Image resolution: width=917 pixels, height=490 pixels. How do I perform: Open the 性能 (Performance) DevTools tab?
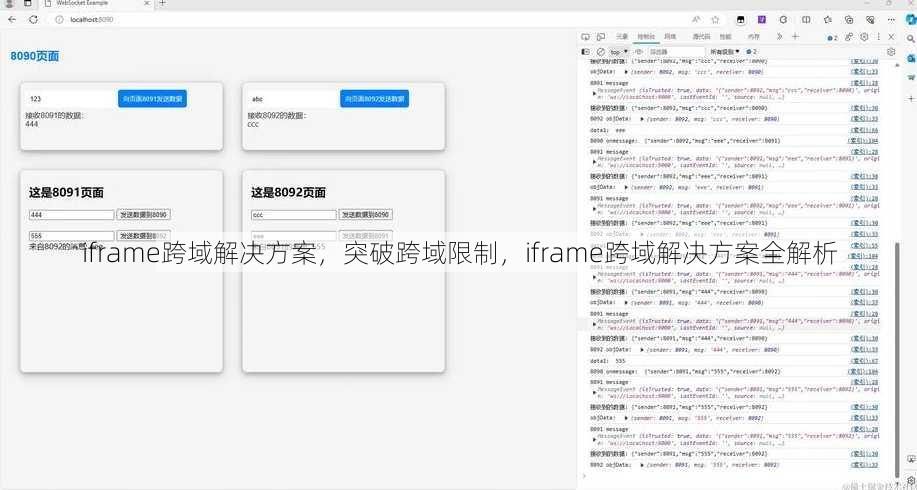point(725,37)
